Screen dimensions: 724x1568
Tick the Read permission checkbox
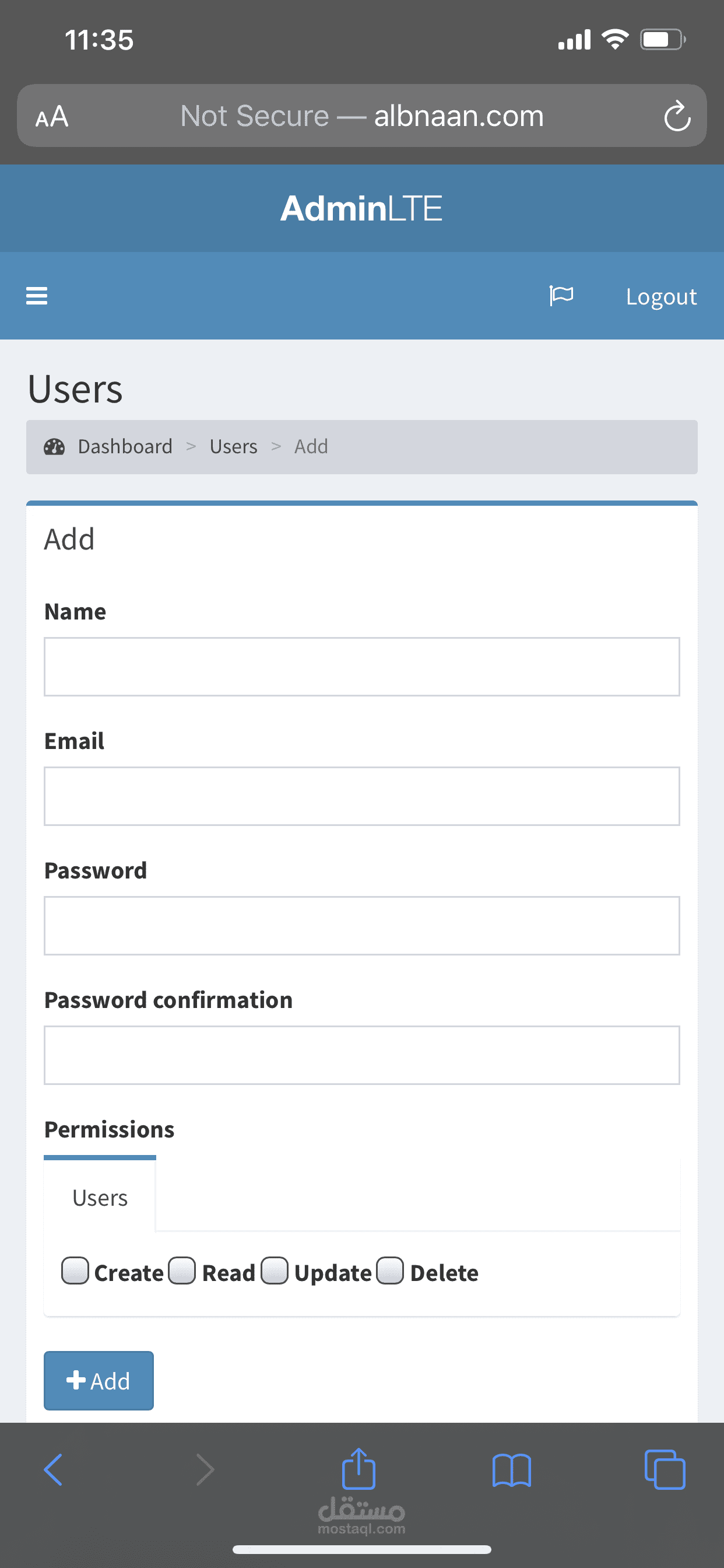tap(182, 1271)
